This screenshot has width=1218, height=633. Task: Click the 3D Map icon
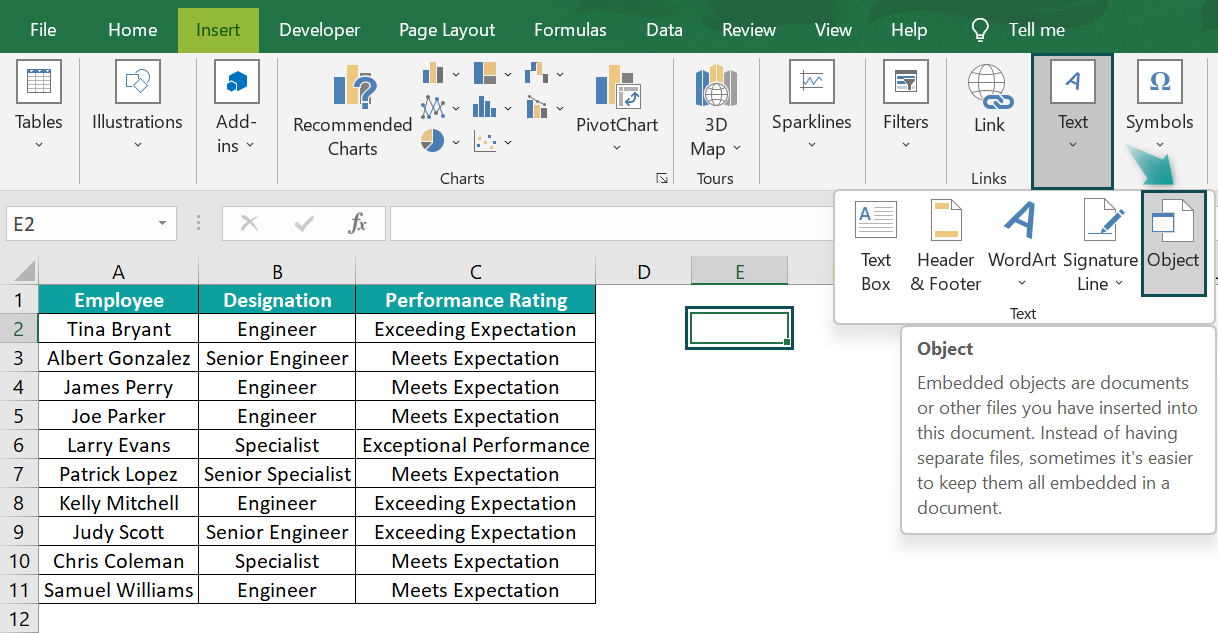point(716,88)
